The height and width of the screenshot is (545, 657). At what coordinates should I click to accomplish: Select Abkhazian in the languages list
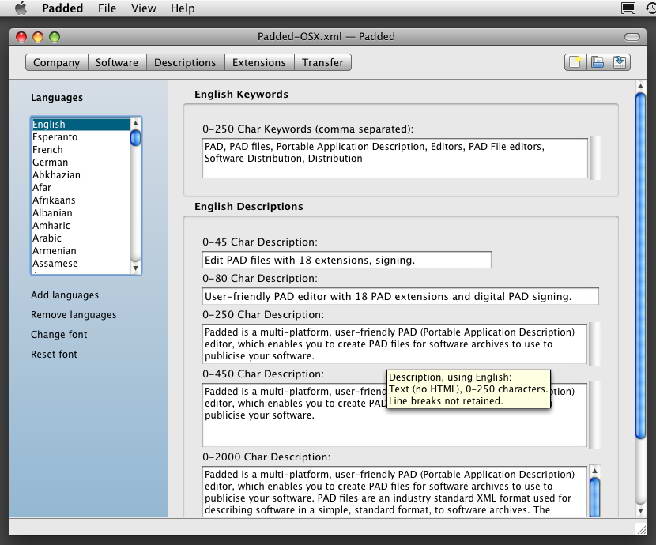pyautogui.click(x=81, y=175)
